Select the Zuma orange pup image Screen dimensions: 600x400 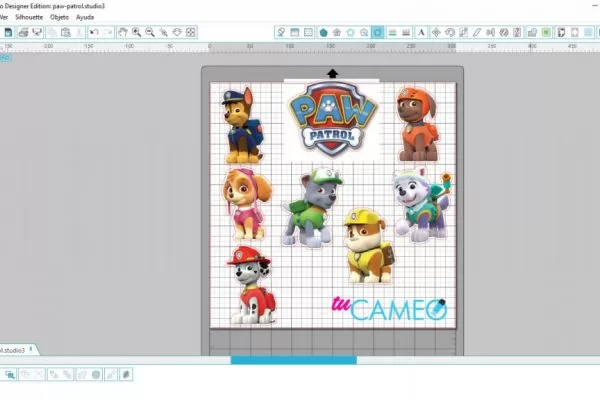pos(417,124)
